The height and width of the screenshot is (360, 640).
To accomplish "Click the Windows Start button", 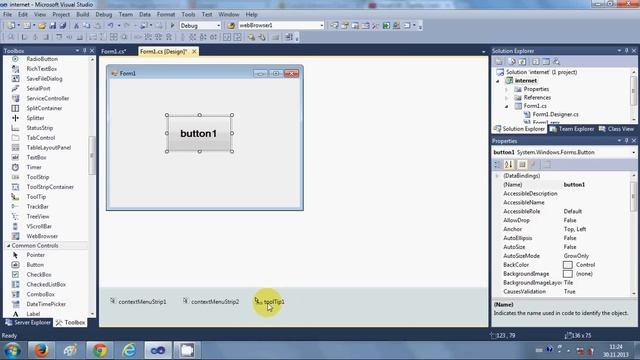I will coord(13,350).
